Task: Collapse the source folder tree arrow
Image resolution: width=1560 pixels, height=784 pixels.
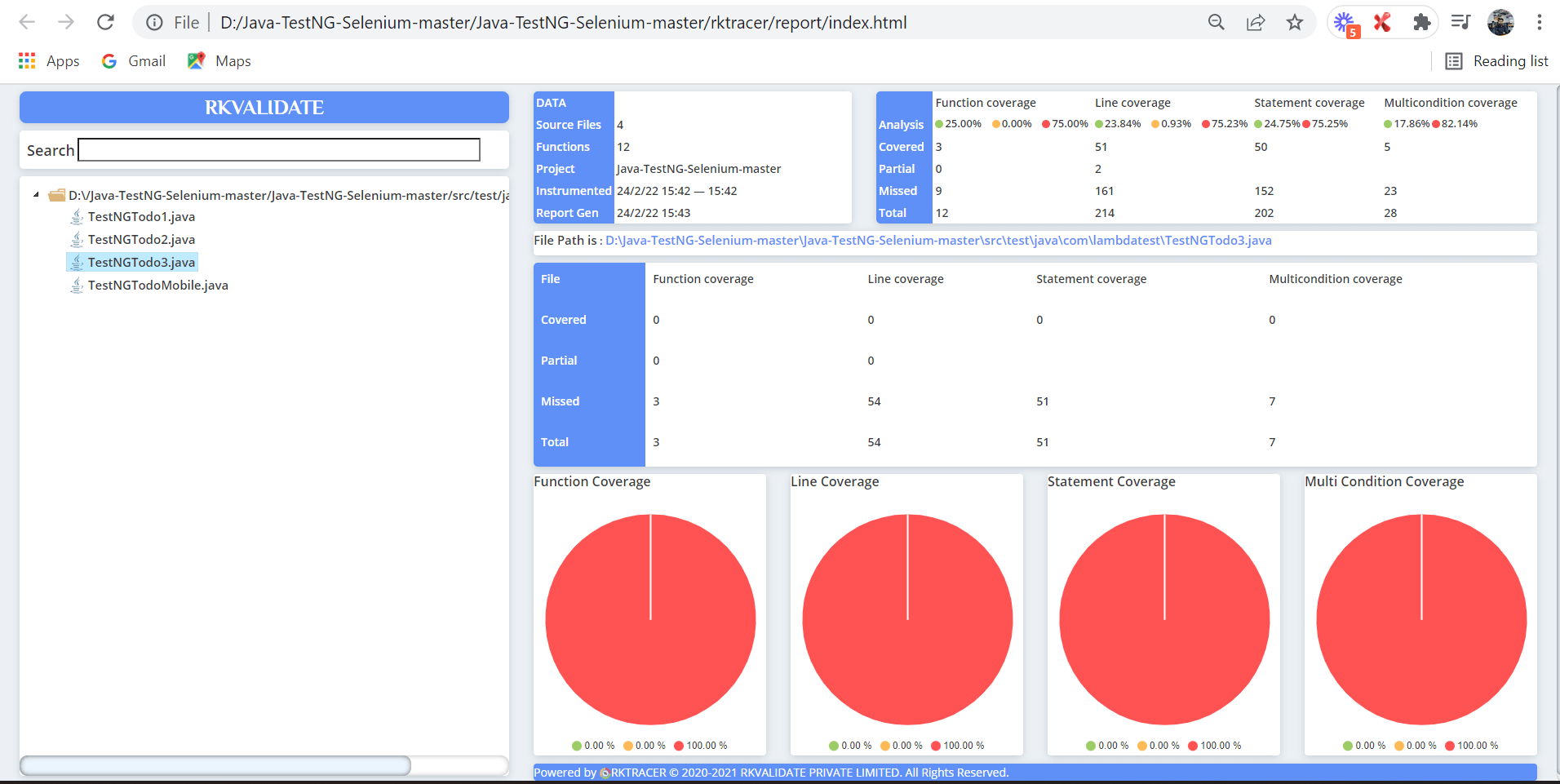Action: (36, 195)
